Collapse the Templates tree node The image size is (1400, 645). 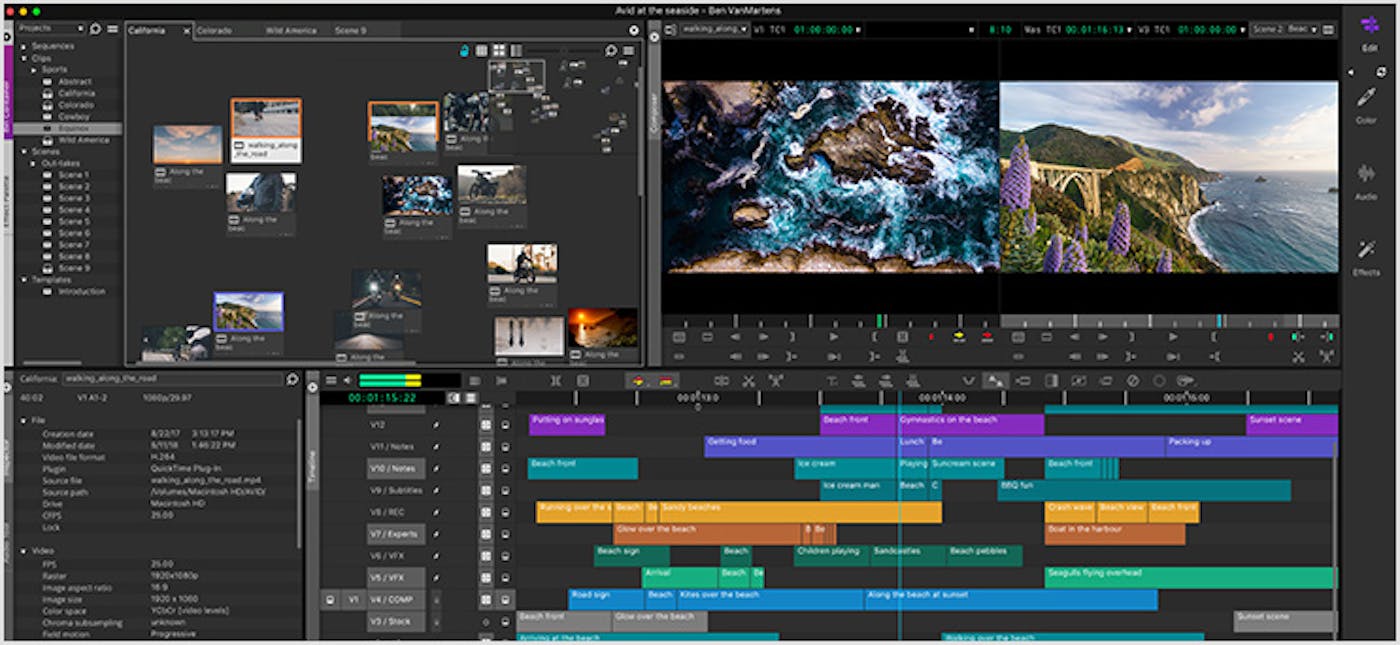(24, 280)
